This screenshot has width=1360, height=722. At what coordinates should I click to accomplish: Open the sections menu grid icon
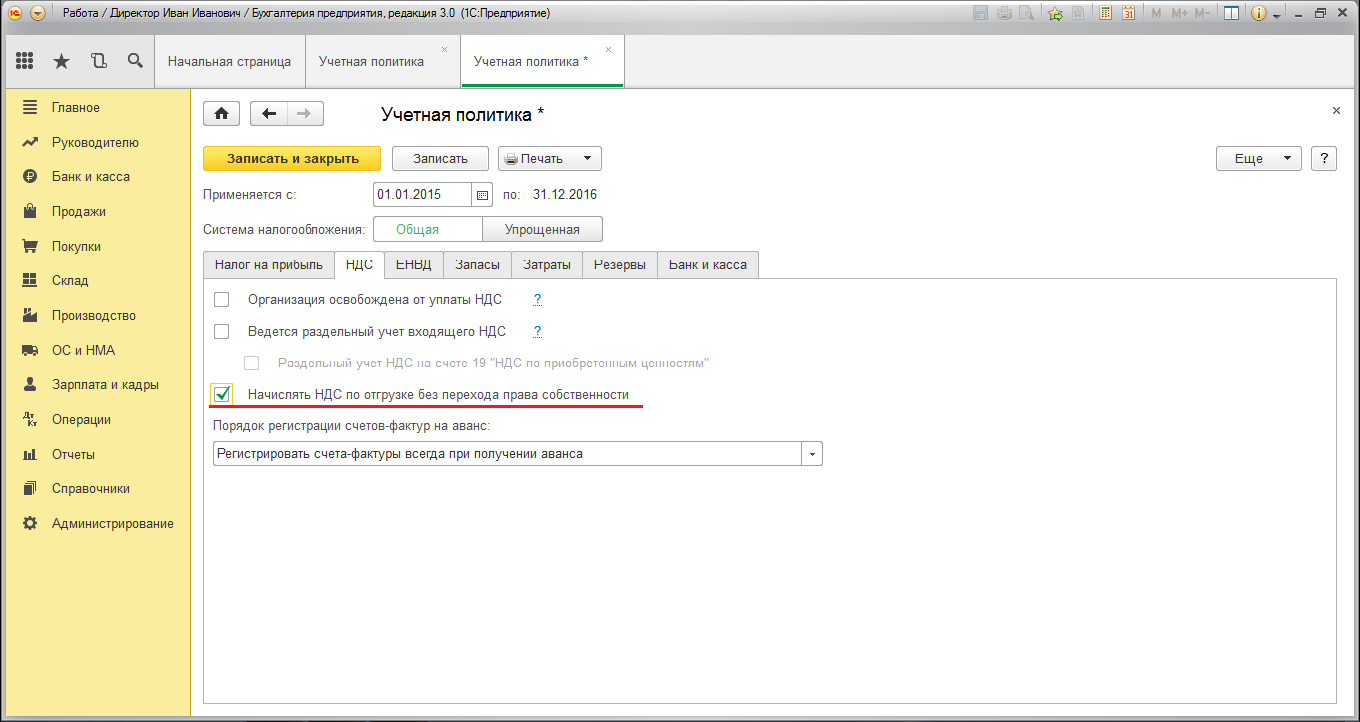25,61
